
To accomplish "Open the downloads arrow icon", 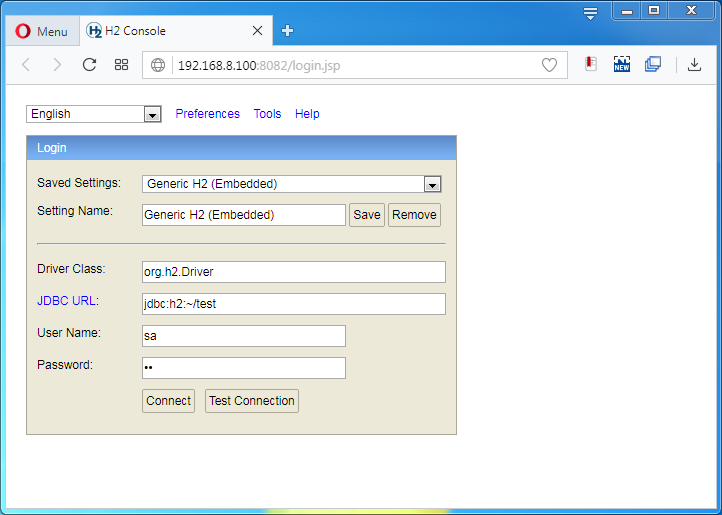I will pyautogui.click(x=694, y=65).
